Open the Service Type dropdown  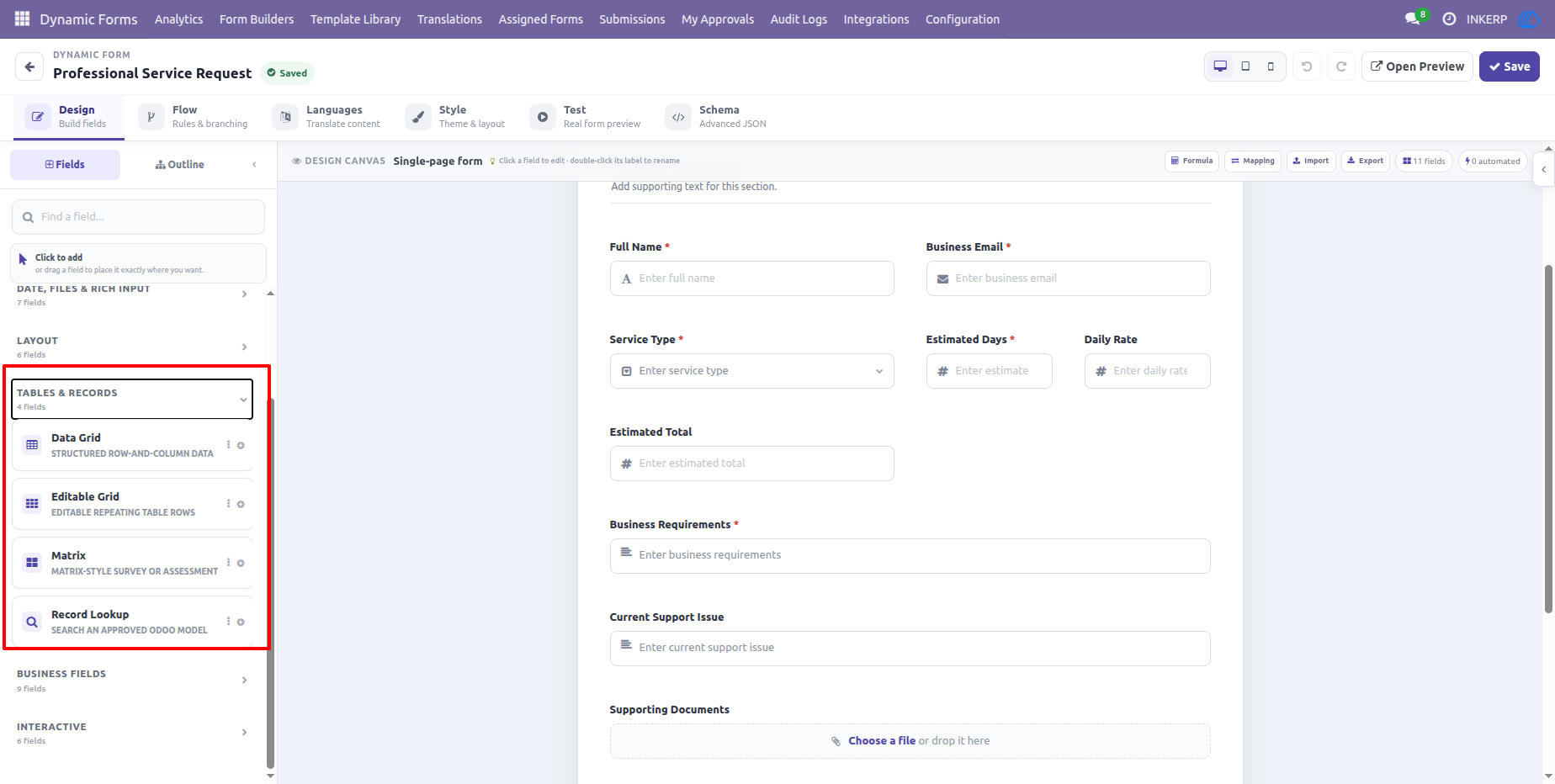[x=751, y=371]
